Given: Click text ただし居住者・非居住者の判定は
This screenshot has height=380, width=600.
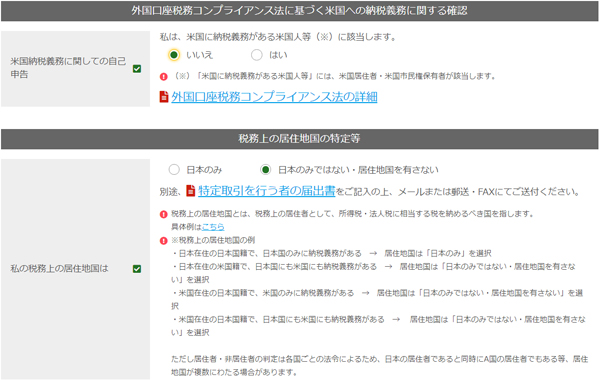Looking at the screenshot, I should (x=379, y=365).
